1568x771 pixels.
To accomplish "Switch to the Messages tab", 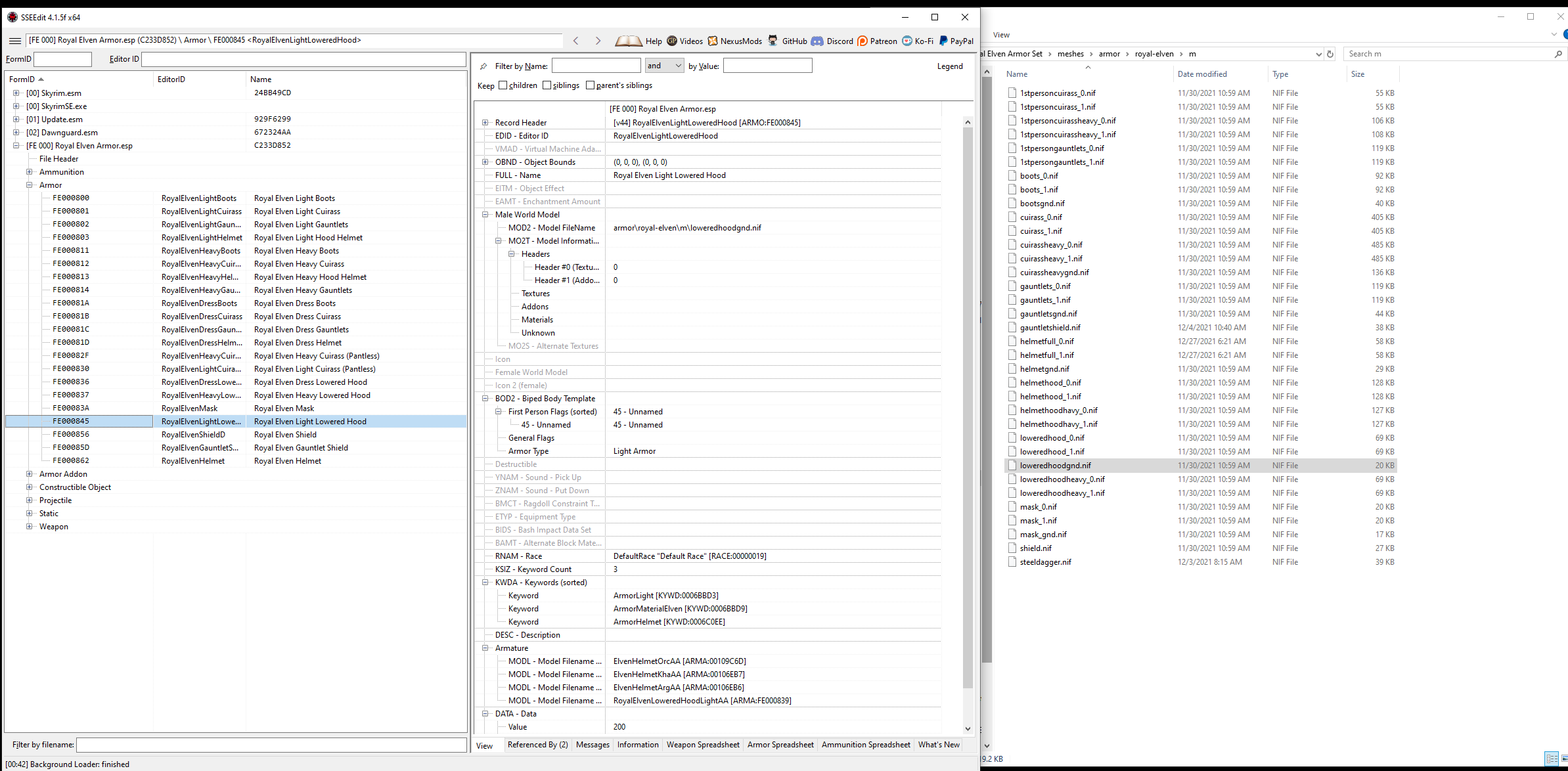I will pos(593,745).
